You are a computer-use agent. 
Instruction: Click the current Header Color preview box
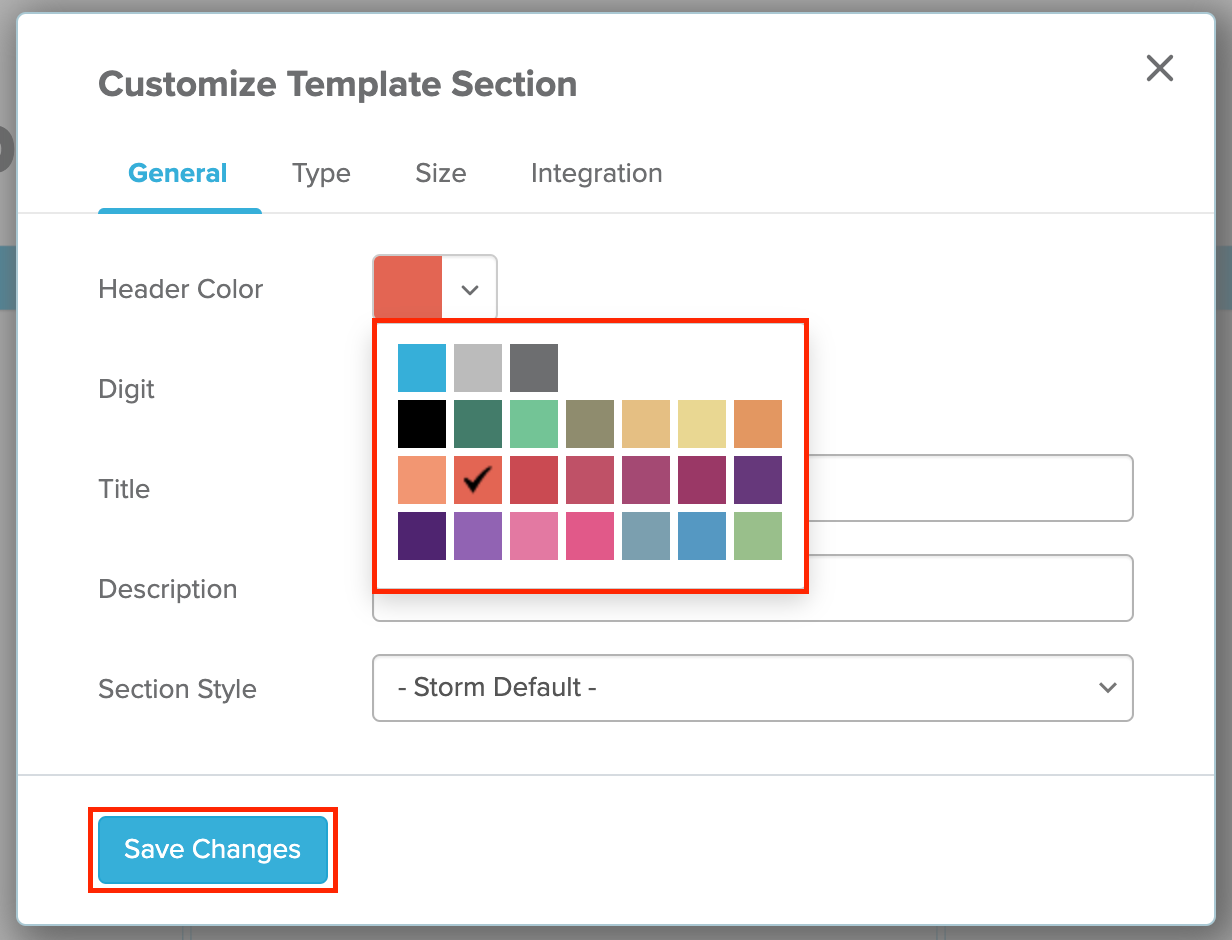pos(408,289)
